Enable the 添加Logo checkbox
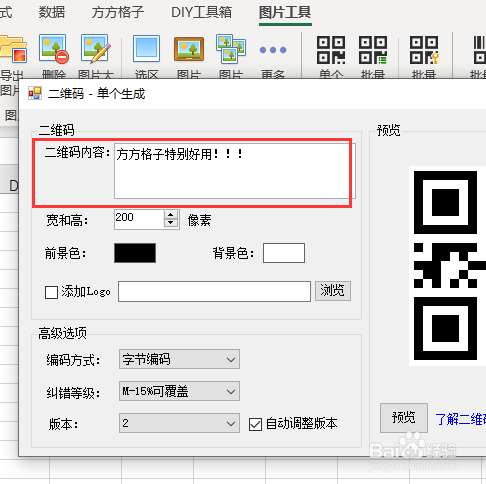The image size is (486, 484). [51, 292]
